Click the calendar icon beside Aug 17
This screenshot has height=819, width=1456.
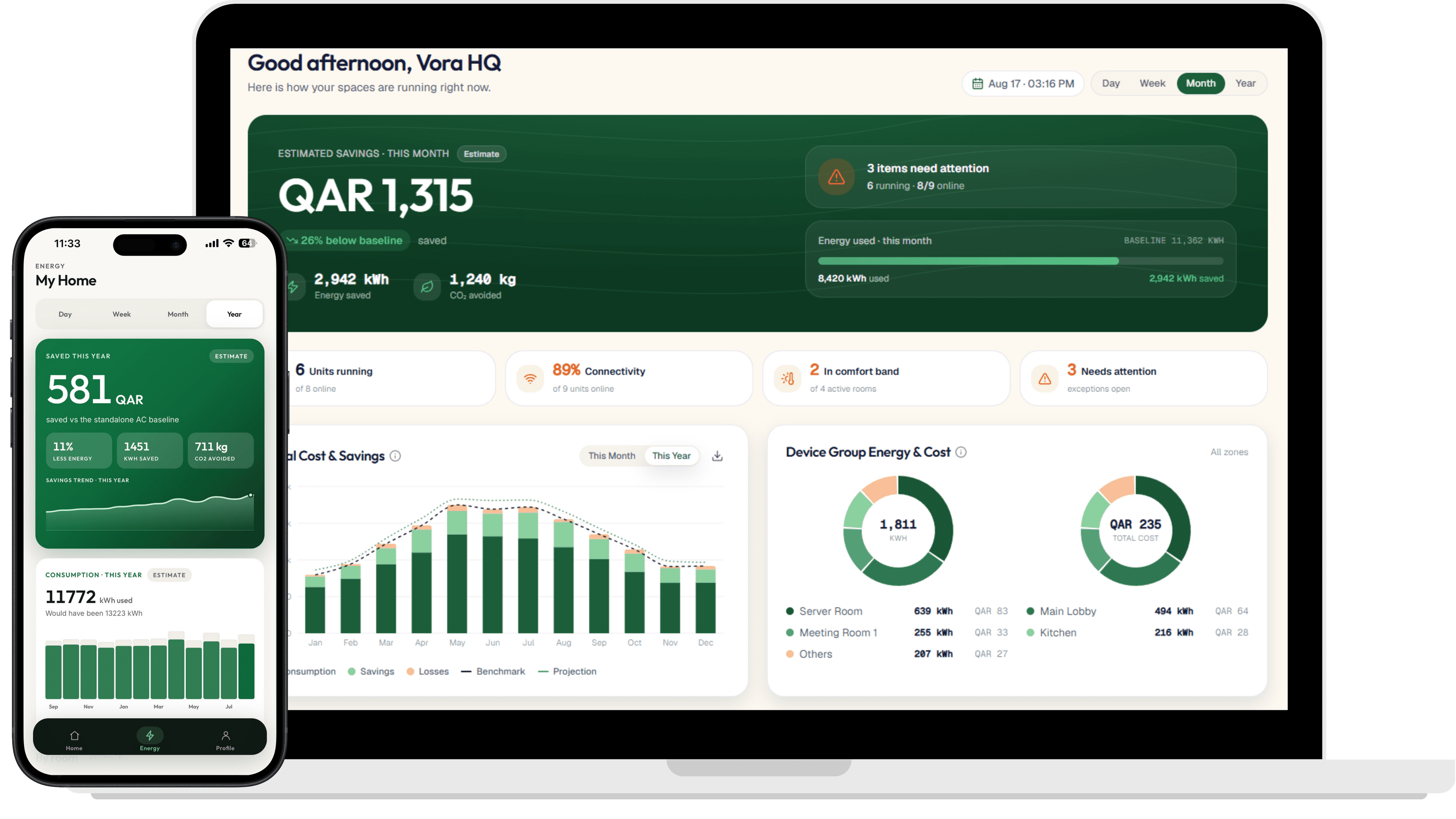click(977, 84)
